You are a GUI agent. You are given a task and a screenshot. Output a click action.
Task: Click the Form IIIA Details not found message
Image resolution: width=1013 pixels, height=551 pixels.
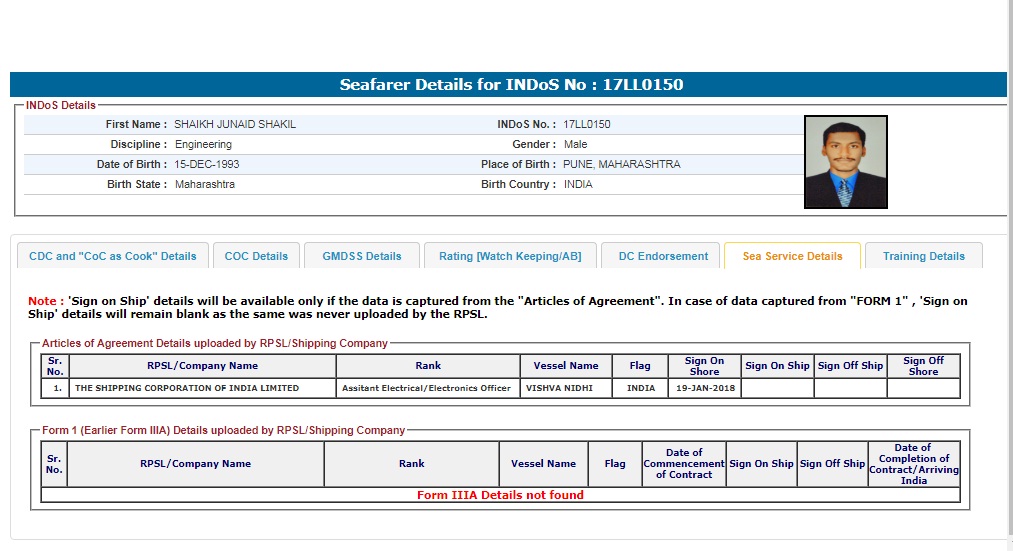pyautogui.click(x=500, y=495)
